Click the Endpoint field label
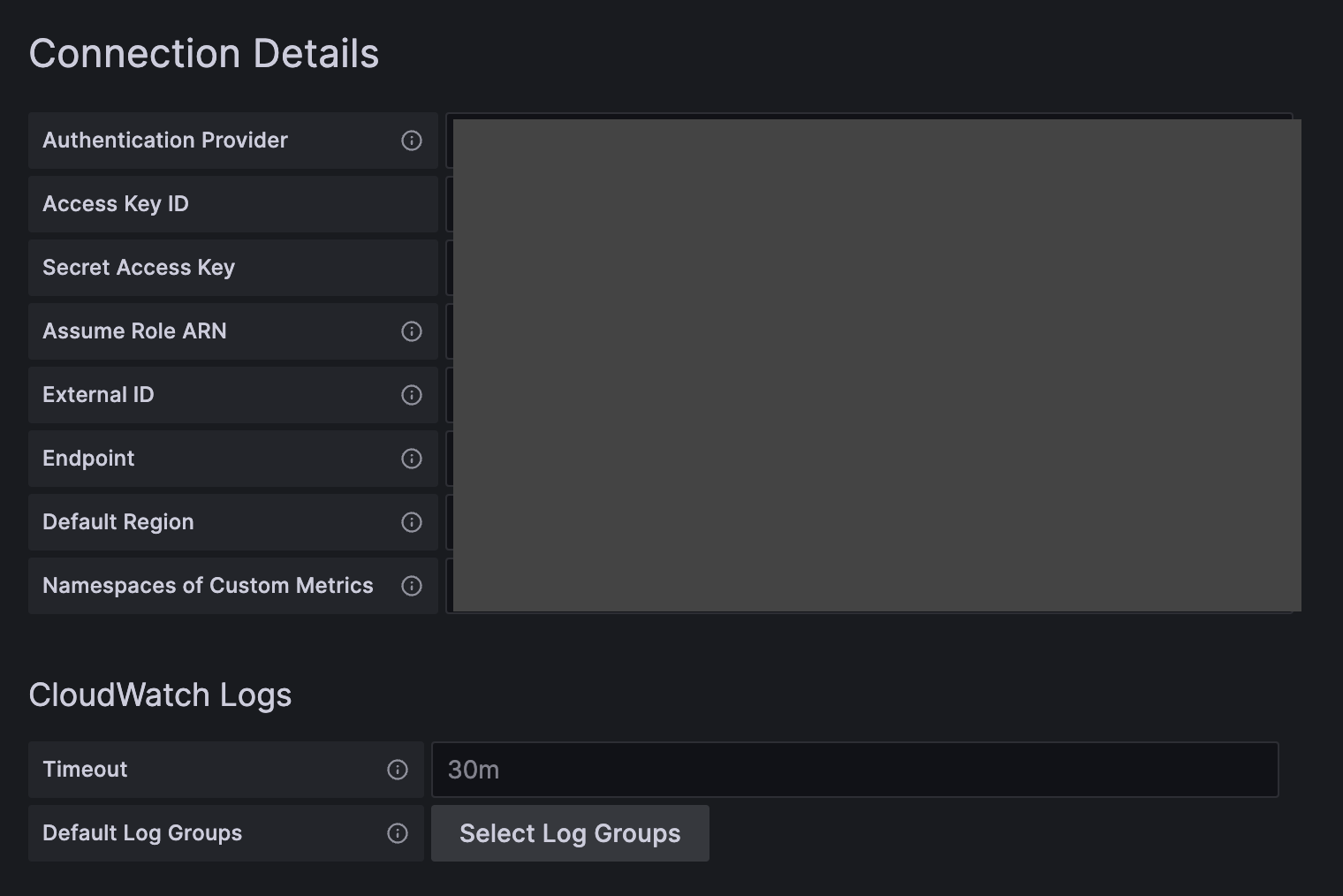Viewport: 1343px width, 896px height. click(x=88, y=459)
